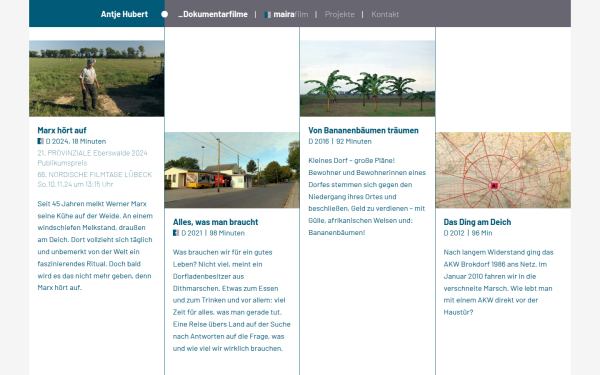Click the Antje Hubert site title
The image size is (600, 375).
pyautogui.click(x=124, y=14)
